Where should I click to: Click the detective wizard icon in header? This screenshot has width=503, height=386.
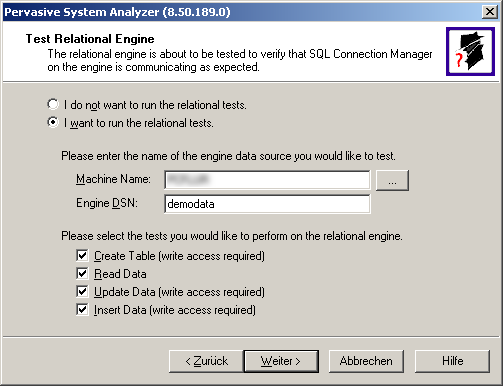click(470, 52)
